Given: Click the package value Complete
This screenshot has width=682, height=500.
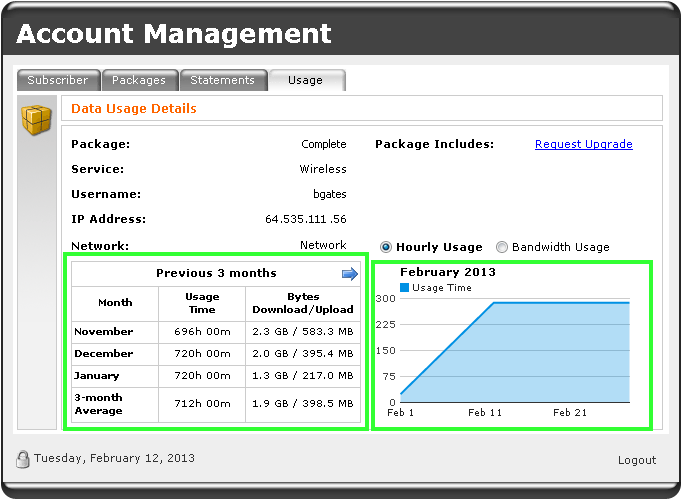Looking at the screenshot, I should pos(324,144).
